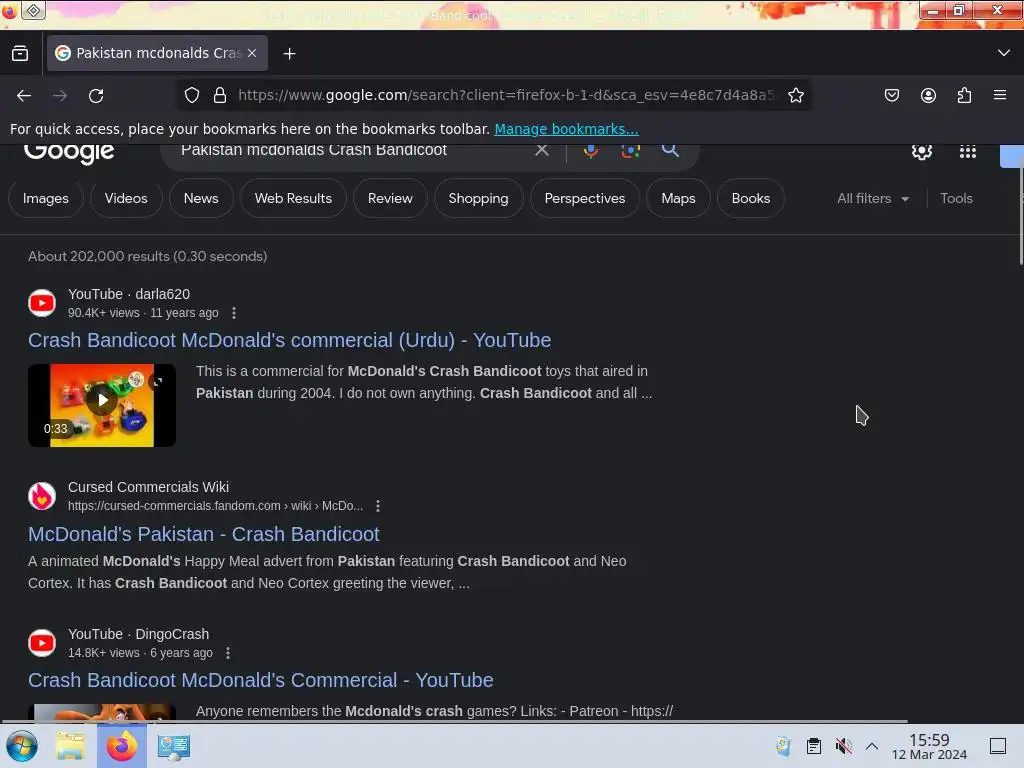The width and height of the screenshot is (1024, 768).
Task: Bookmark this page with star icon
Action: 795,95
